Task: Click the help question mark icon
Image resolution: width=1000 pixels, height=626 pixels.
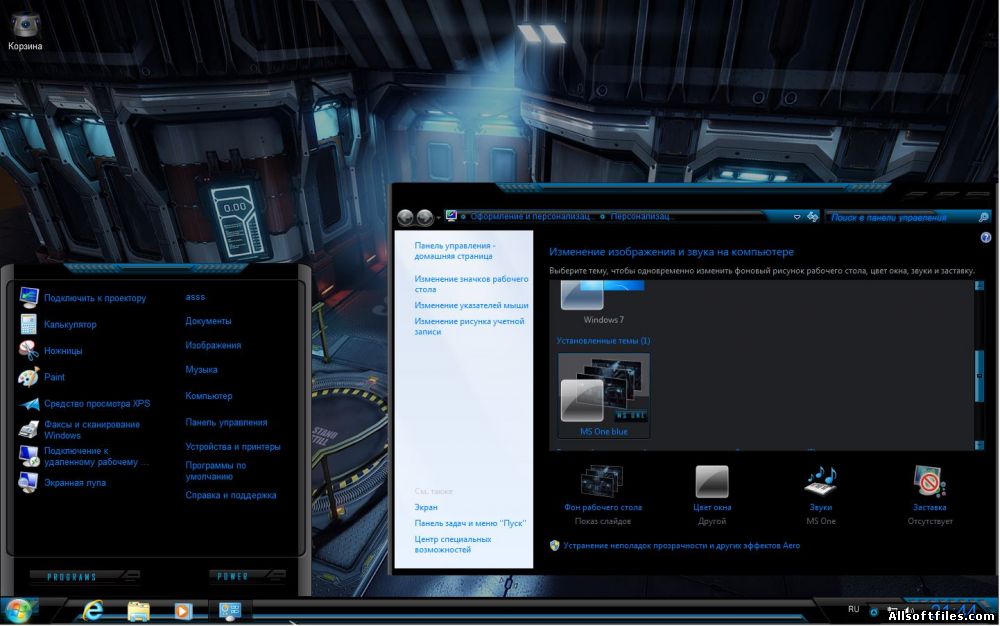Action: tap(986, 237)
